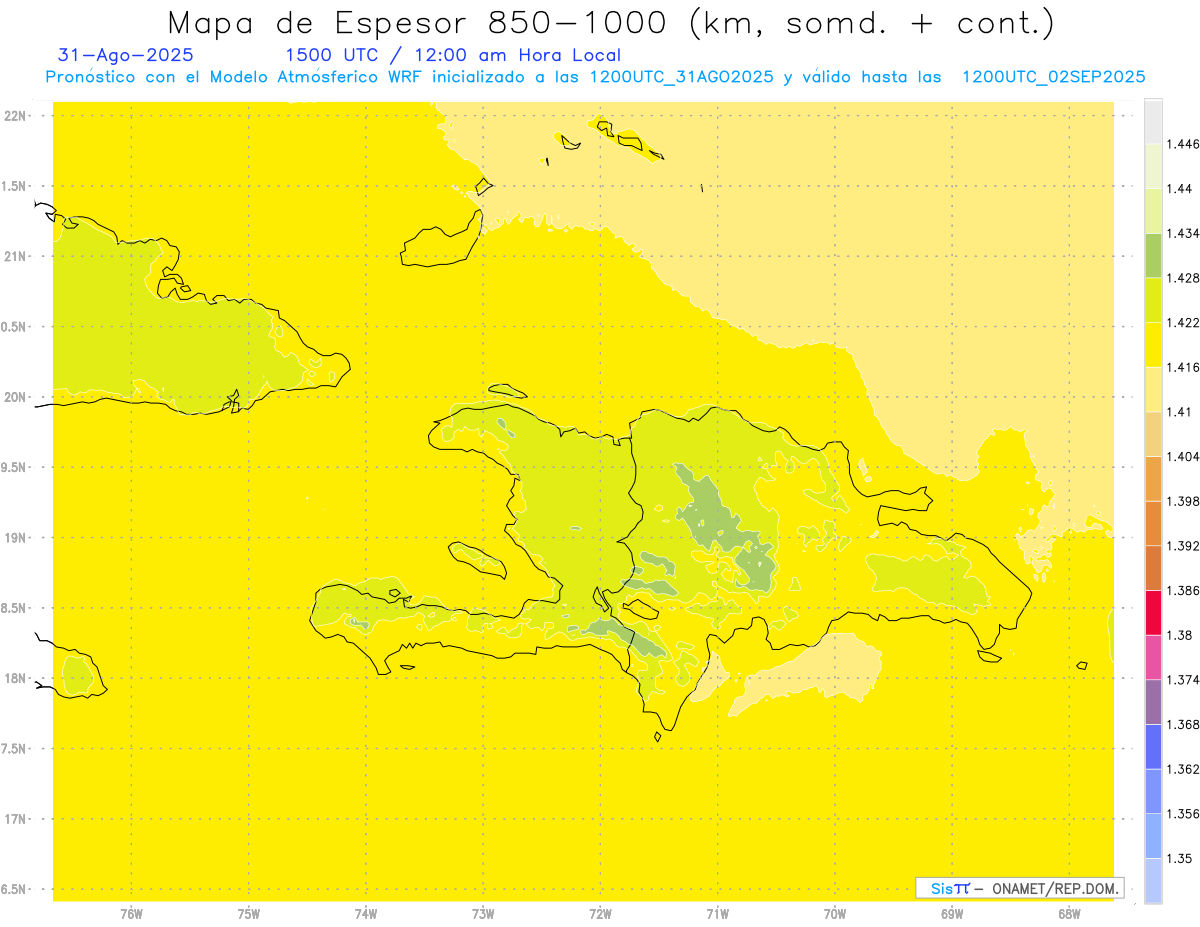The height and width of the screenshot is (927, 1200).
Task: Select the tan swatch between 1.404 and 1.41
Action: (x=1153, y=434)
